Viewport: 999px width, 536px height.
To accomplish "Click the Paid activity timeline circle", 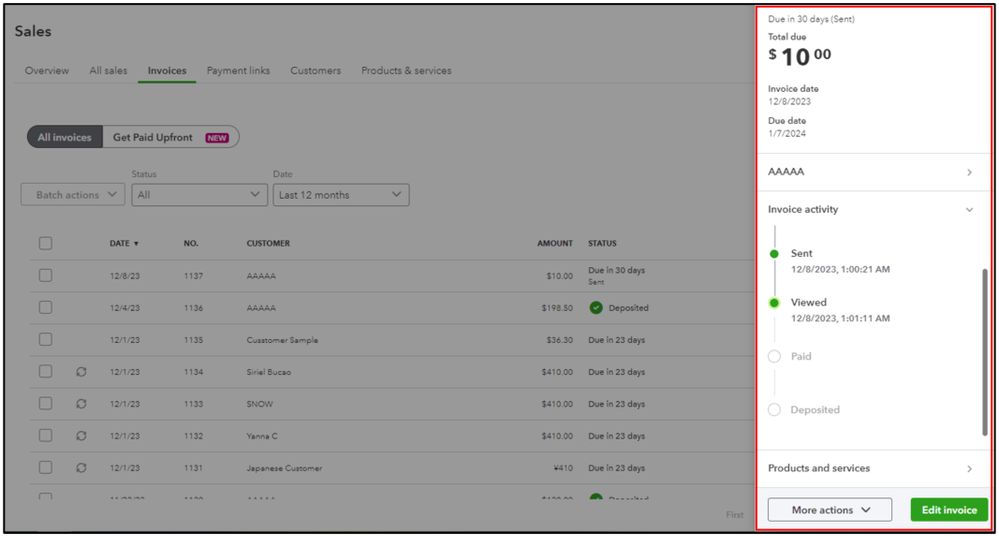I will tap(774, 356).
